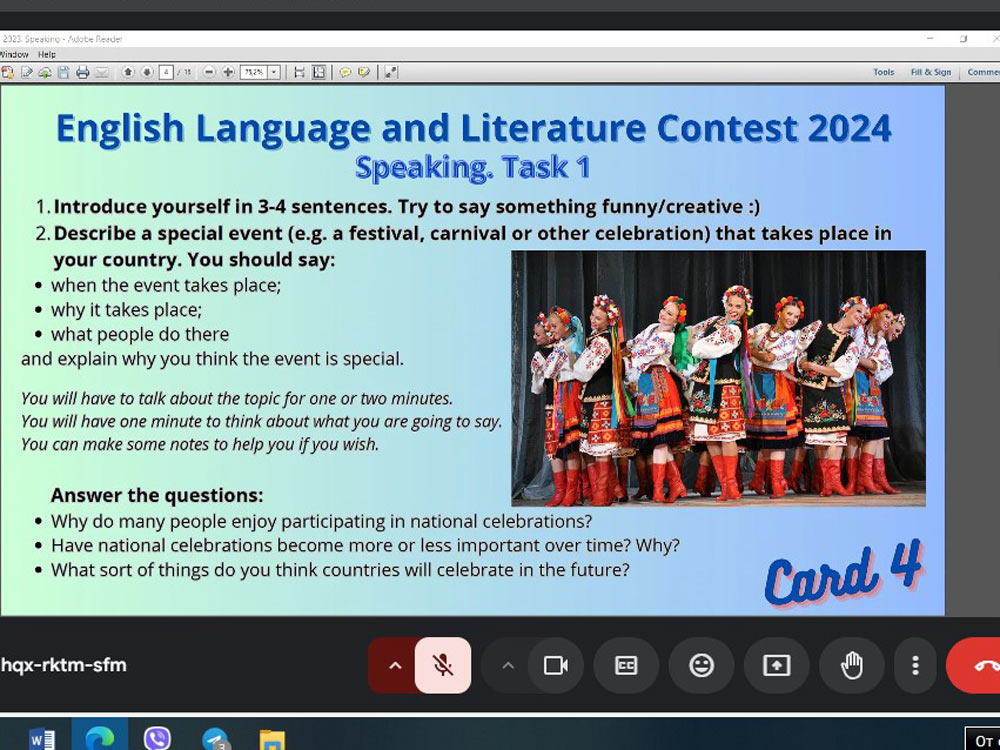Image resolution: width=1000 pixels, height=750 pixels.
Task: Add a sticky note comment
Action: 345,72
